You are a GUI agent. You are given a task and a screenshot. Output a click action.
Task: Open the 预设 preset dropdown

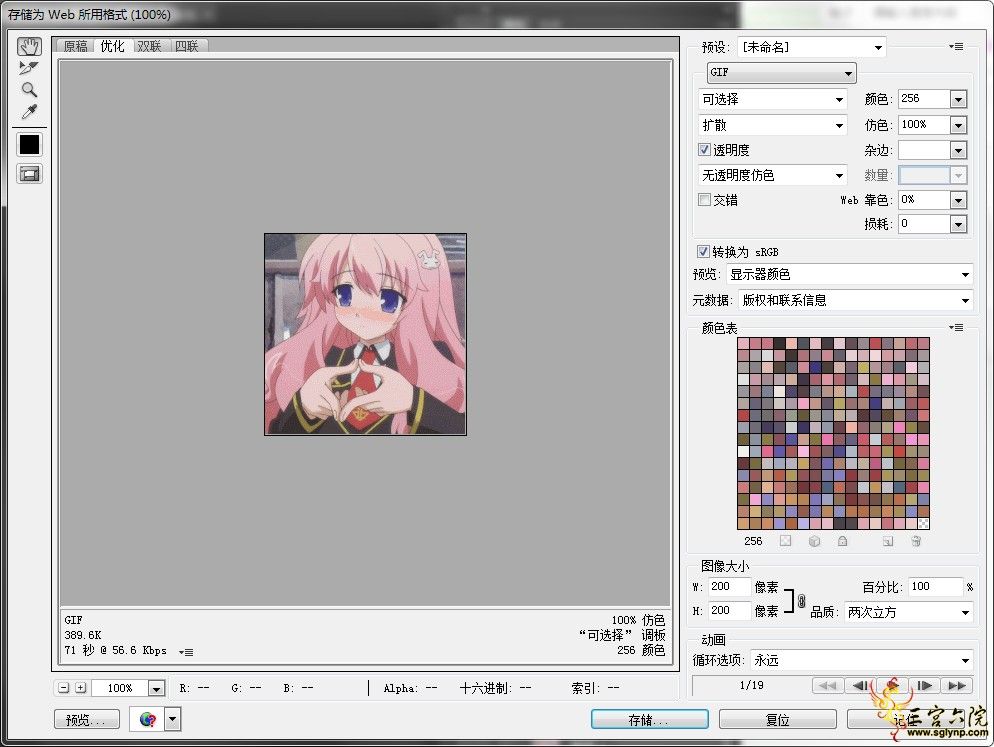tap(812, 47)
